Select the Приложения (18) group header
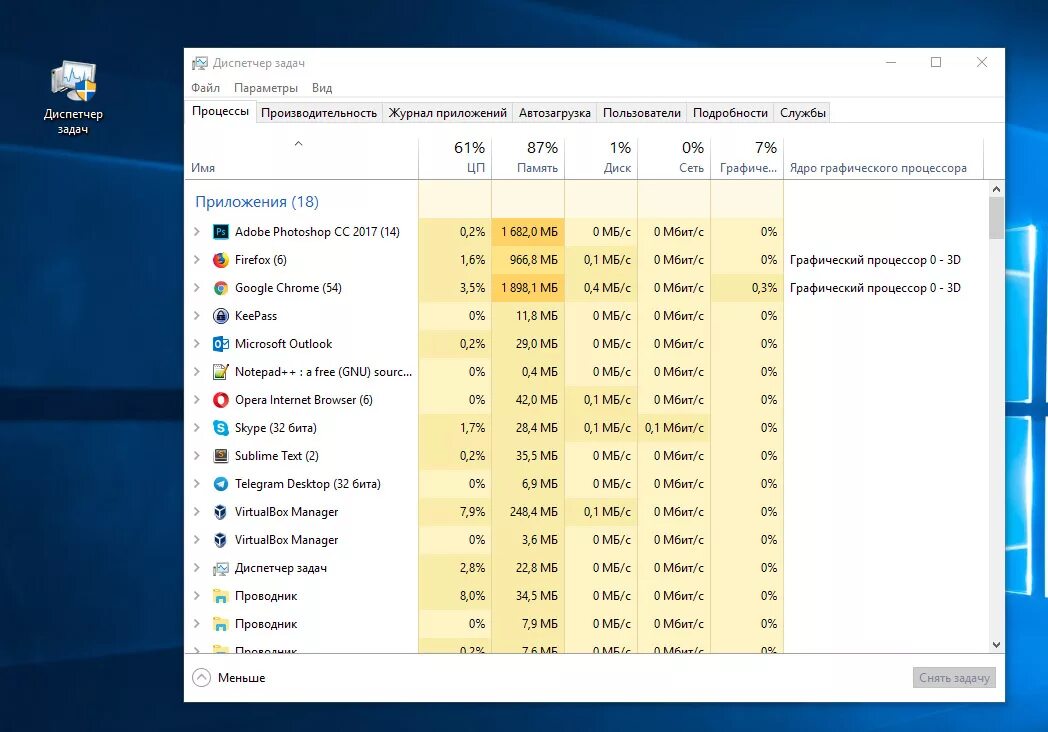The width and height of the screenshot is (1048, 732). pos(257,202)
